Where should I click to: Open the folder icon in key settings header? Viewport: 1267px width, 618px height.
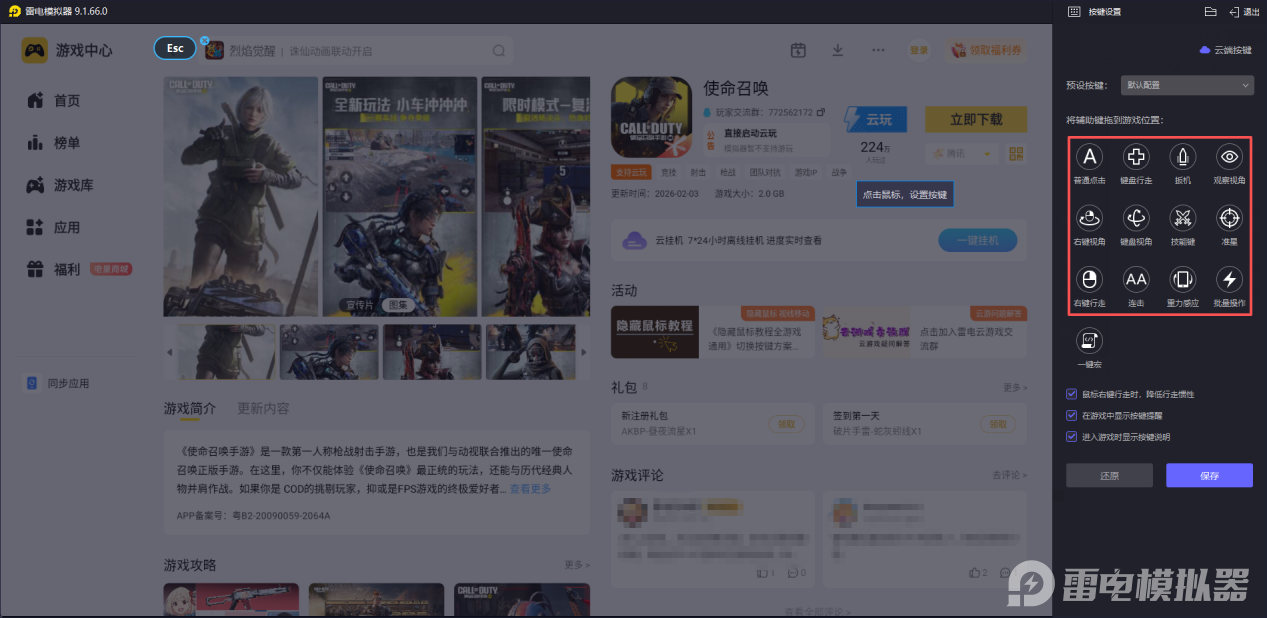pos(1210,11)
